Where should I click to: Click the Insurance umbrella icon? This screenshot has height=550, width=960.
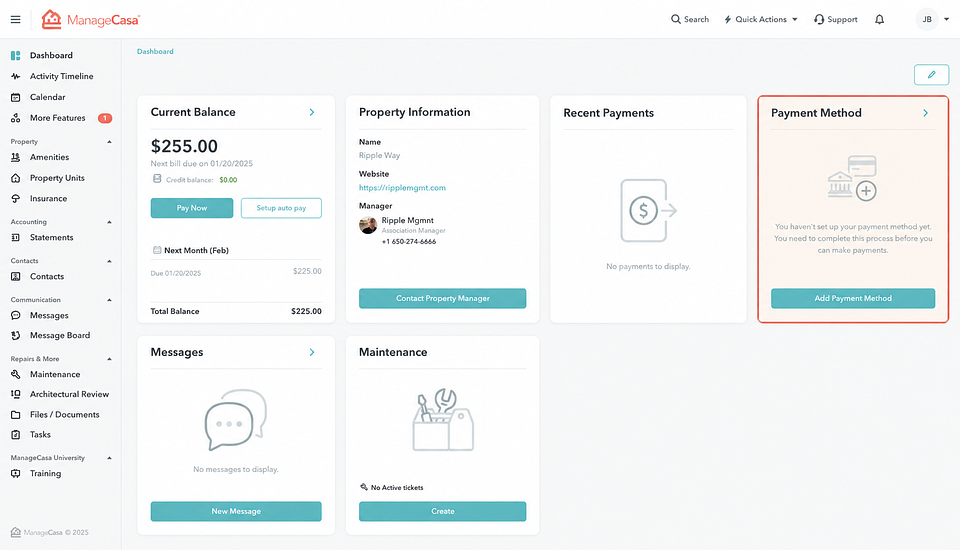16,198
